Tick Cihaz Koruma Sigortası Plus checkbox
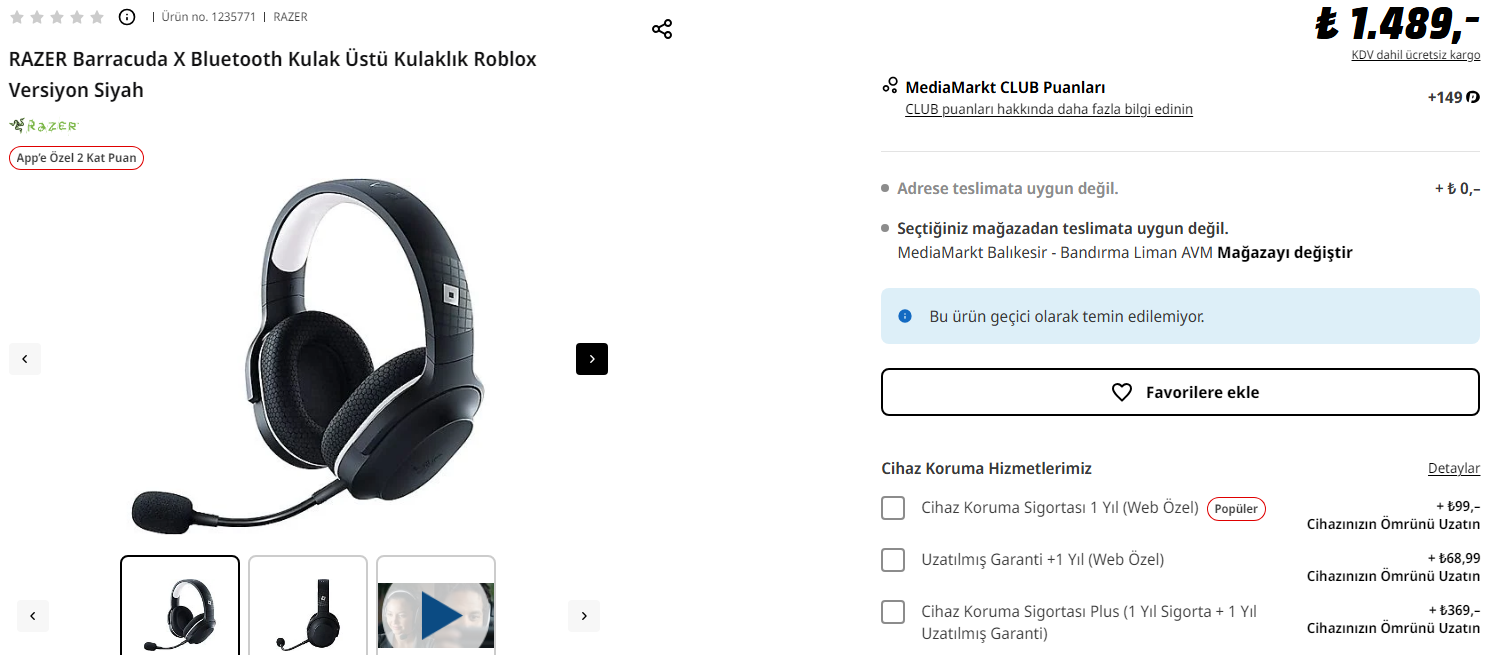 pos(893,612)
